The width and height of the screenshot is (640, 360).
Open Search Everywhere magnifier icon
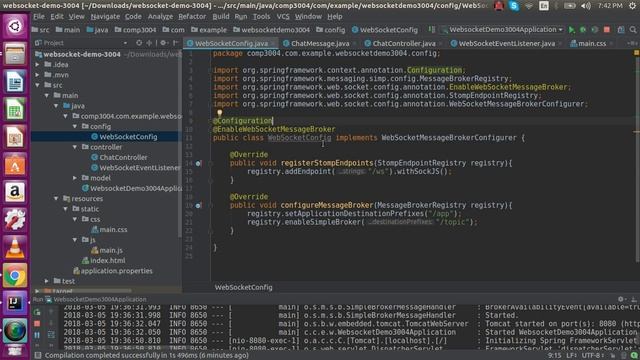pos(633,30)
